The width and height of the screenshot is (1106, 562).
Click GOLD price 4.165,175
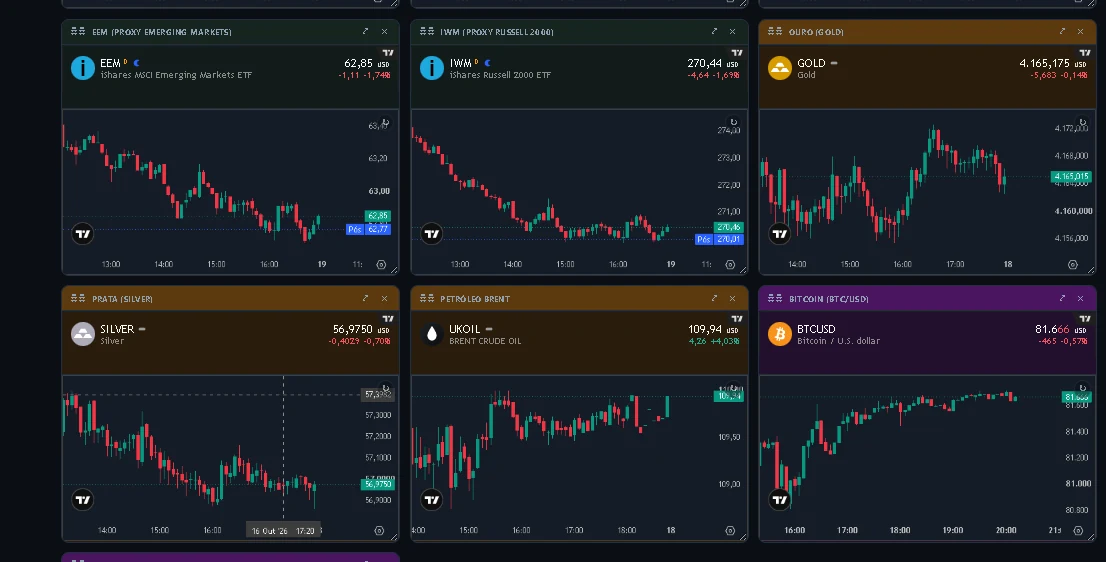pos(1044,63)
